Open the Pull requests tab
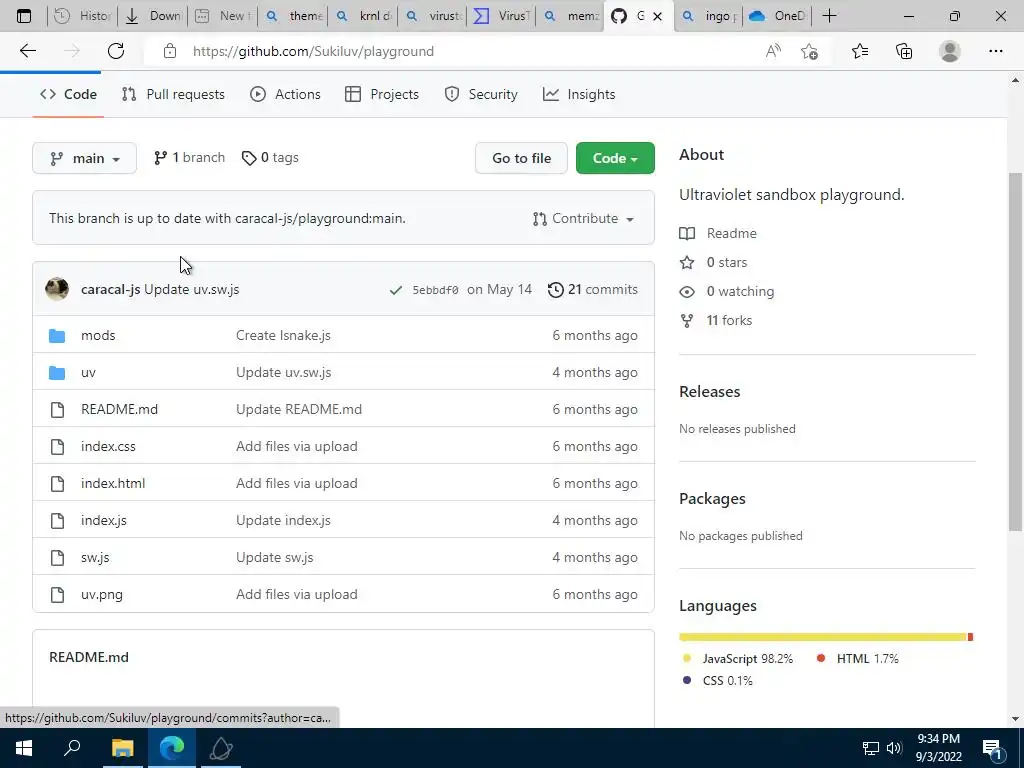 tap(173, 94)
